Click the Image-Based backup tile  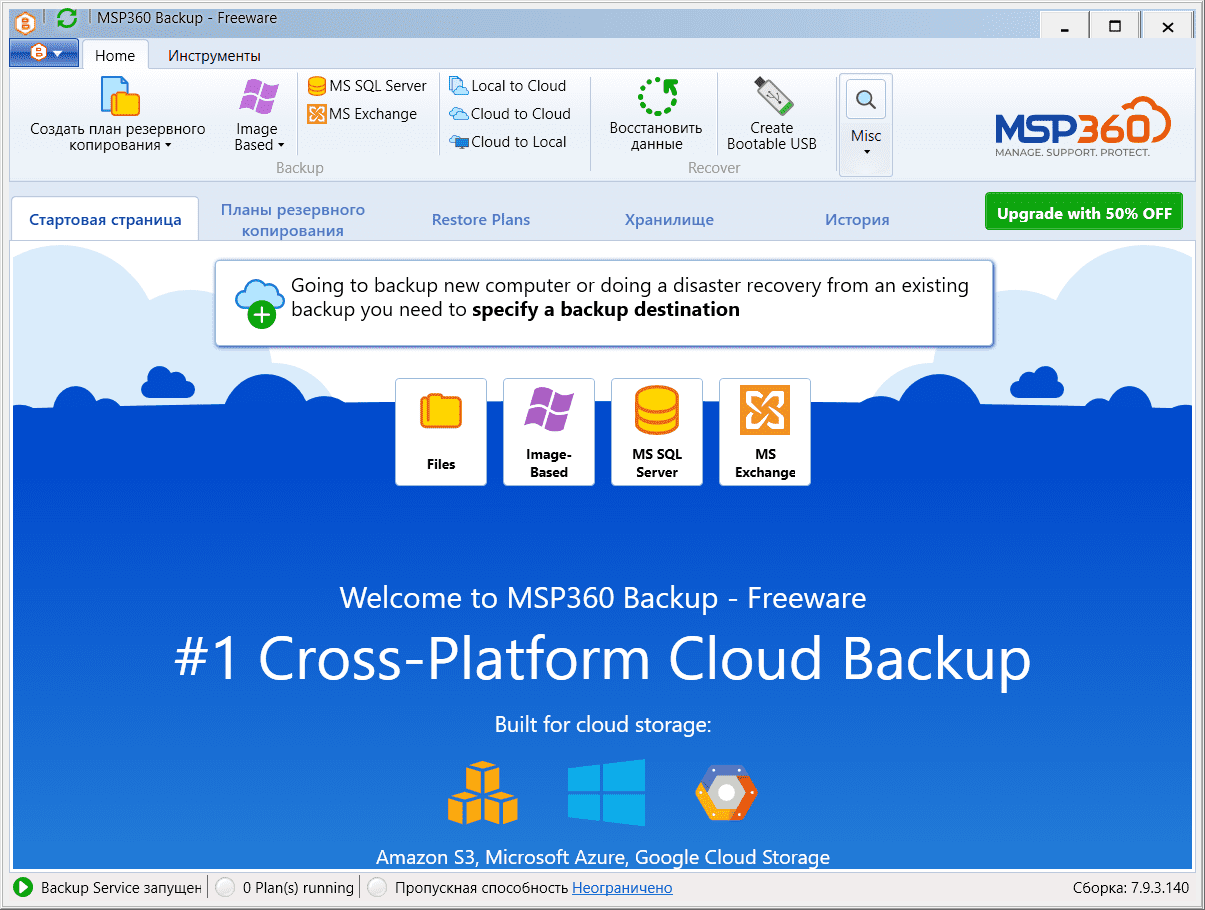[549, 432]
